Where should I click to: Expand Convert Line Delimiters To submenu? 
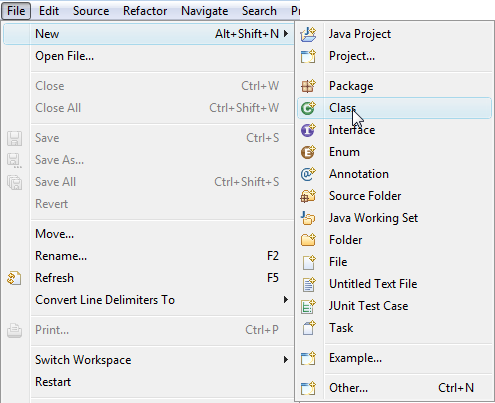click(286, 300)
